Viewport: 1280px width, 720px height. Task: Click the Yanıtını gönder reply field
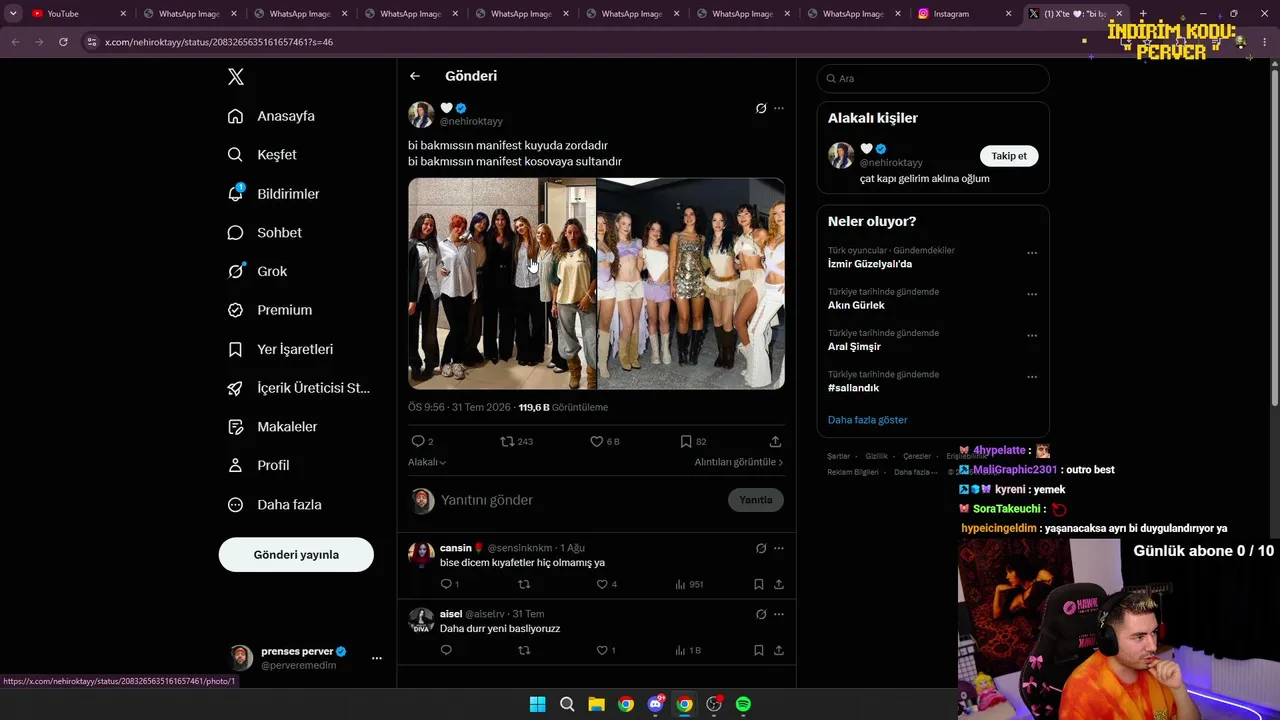pyautogui.click(x=580, y=500)
